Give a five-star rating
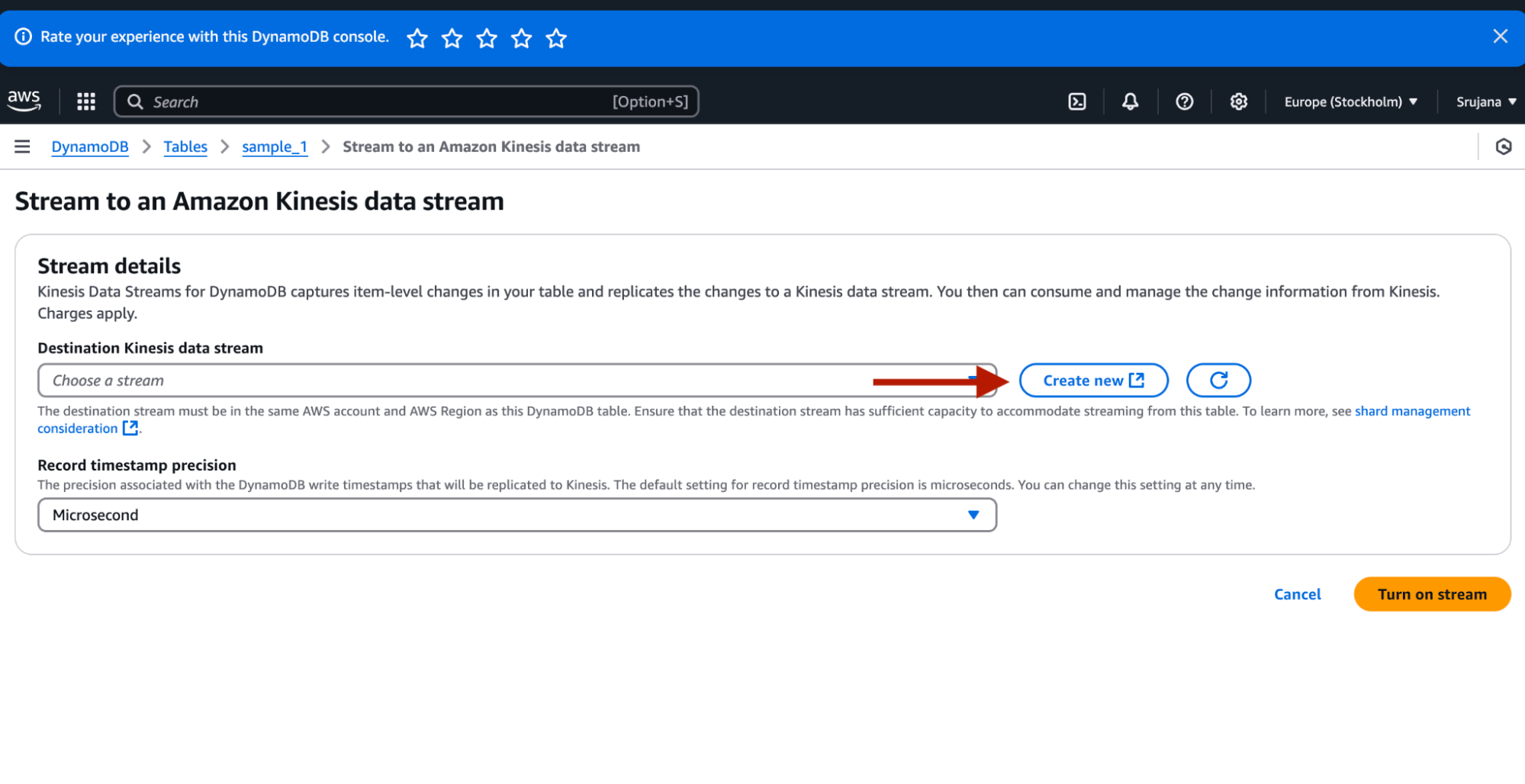 [x=556, y=37]
